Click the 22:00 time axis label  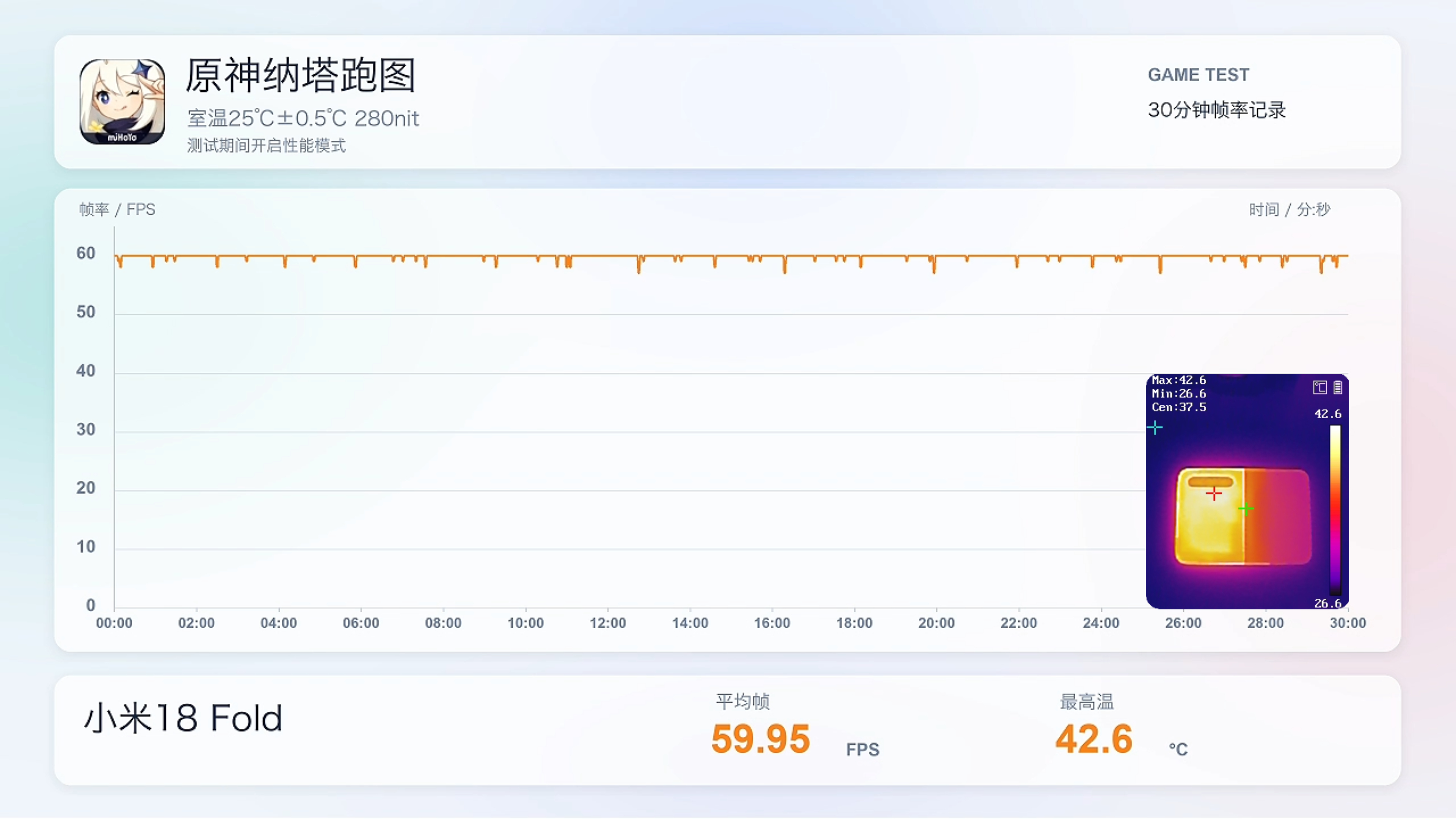point(1018,623)
